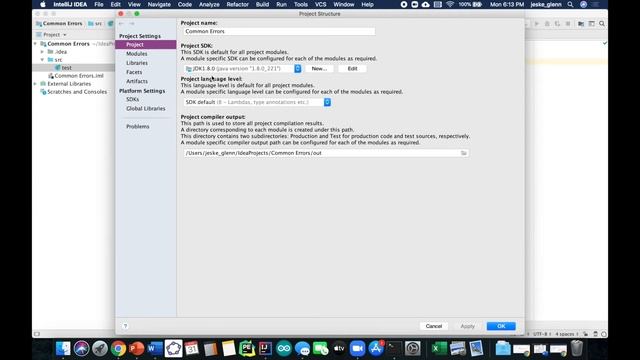The image size is (640, 360).
Task: Click the forward arrow in Project Structure
Action: click(x=131, y=24)
